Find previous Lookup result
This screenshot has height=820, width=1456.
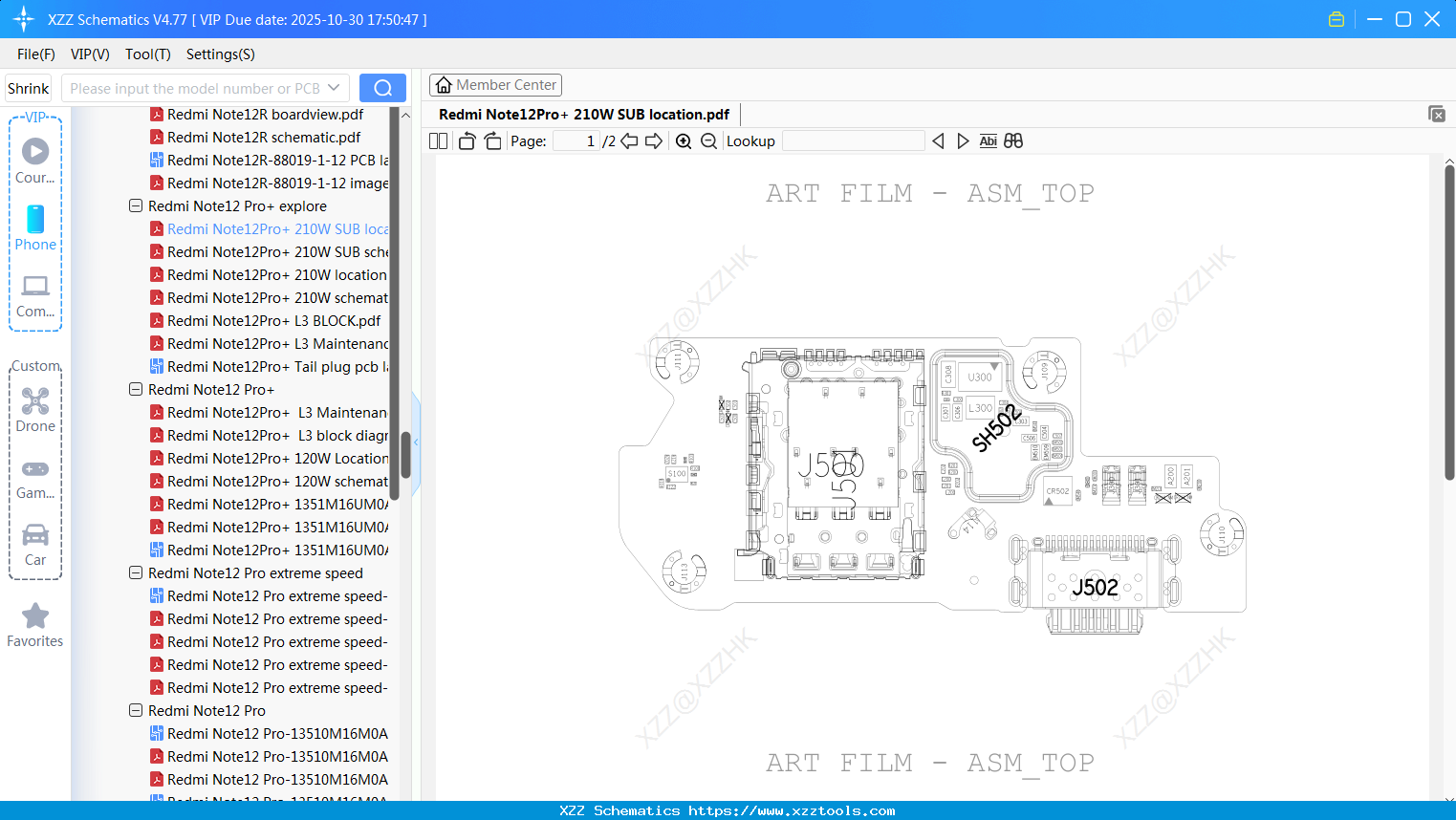938,141
